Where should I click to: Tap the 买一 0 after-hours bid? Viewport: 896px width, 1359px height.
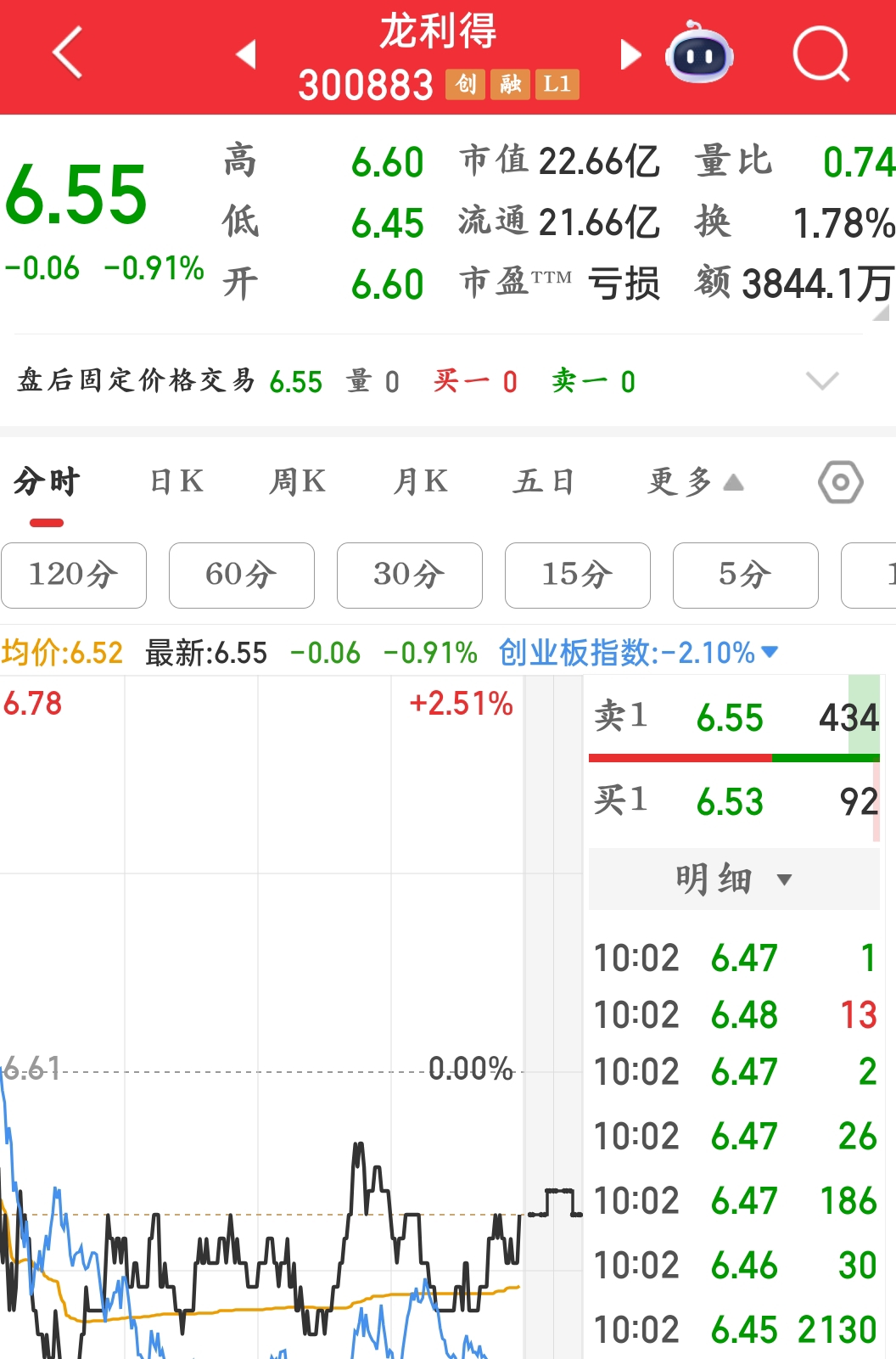[x=475, y=381]
